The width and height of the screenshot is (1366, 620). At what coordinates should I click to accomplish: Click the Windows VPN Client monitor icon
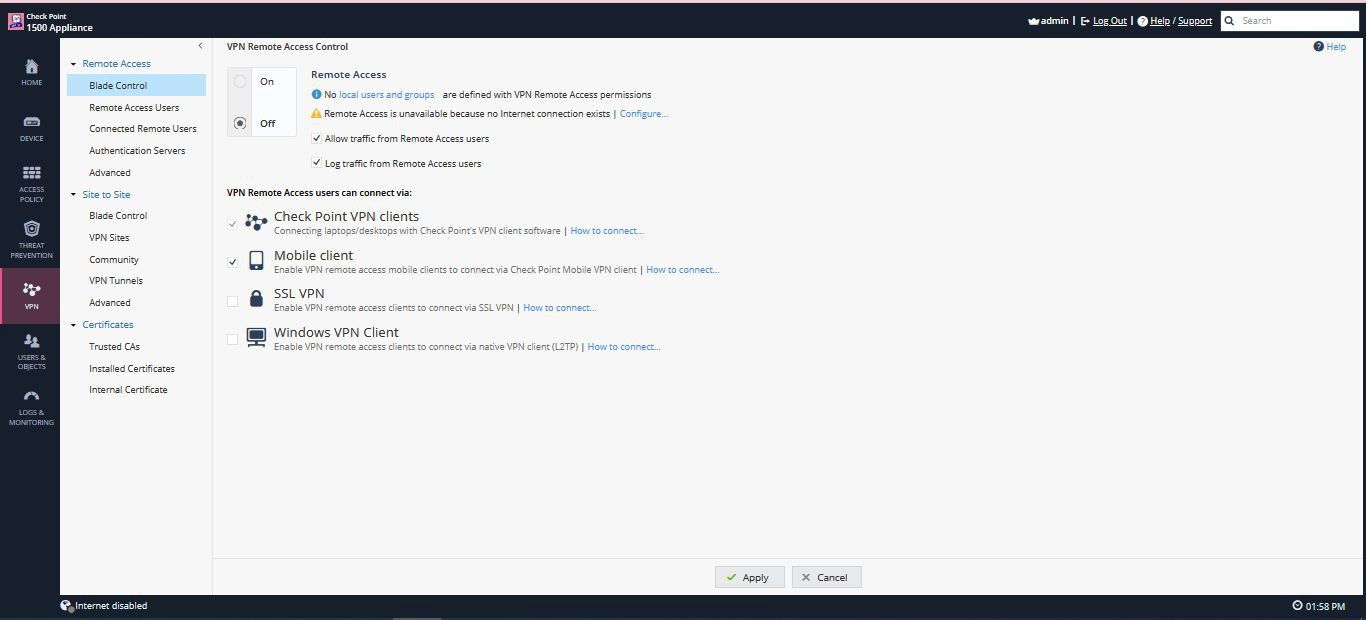tap(256, 338)
